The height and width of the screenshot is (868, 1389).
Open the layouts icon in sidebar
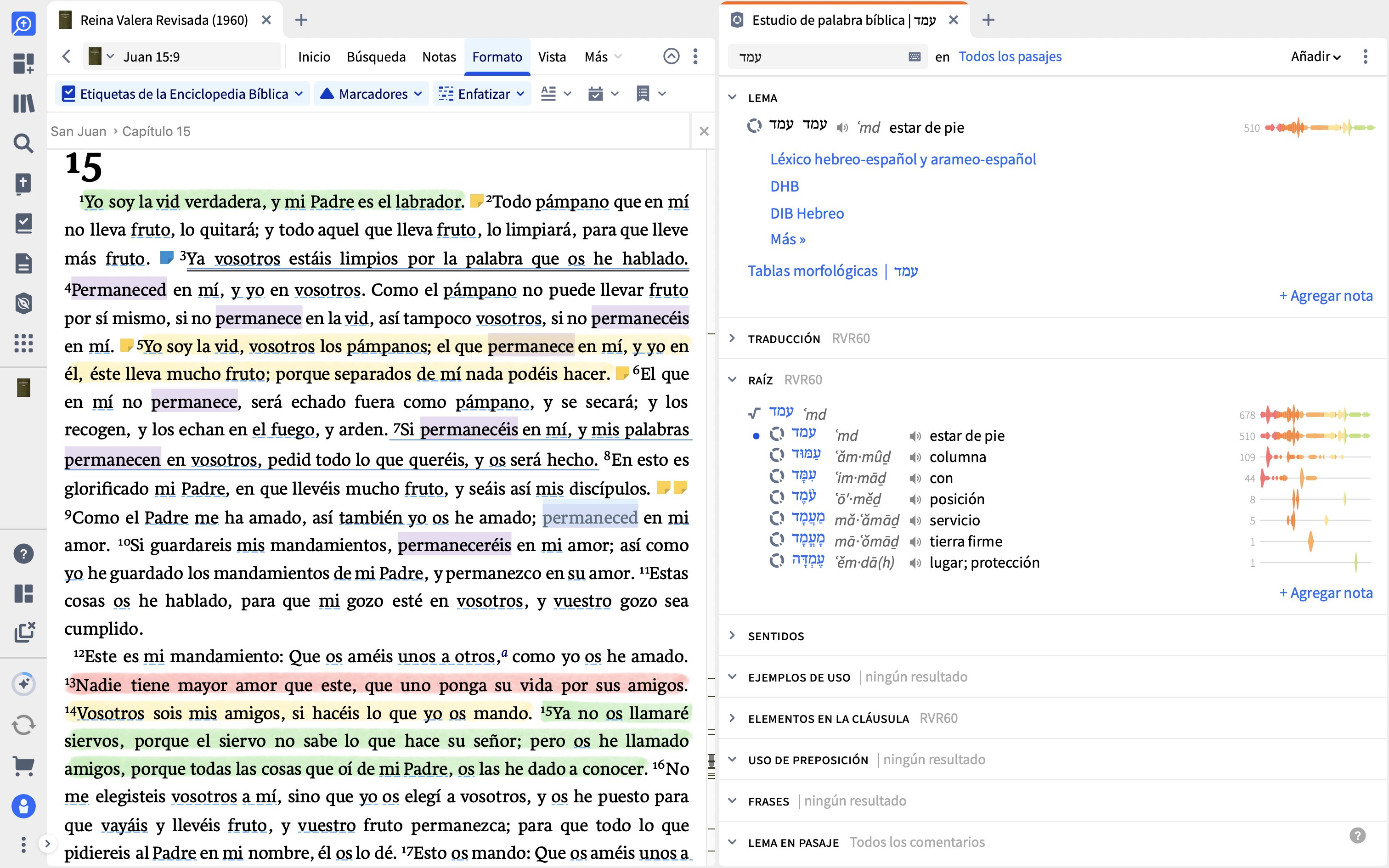click(23, 593)
